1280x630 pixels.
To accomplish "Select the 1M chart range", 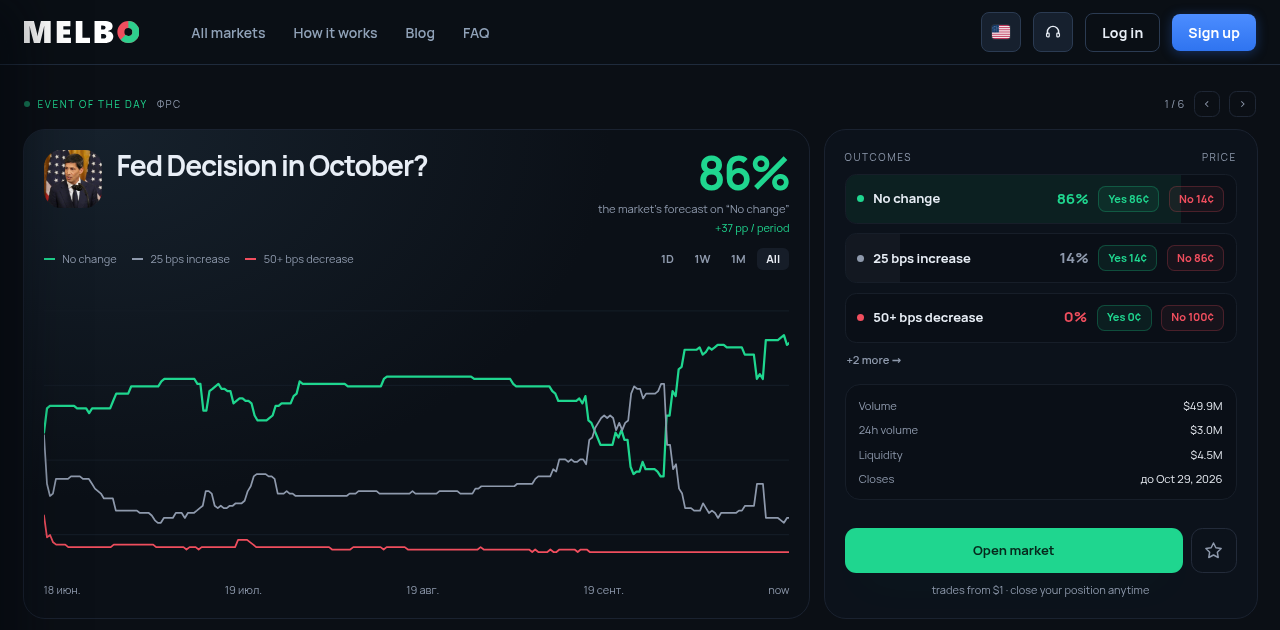I will coord(738,259).
